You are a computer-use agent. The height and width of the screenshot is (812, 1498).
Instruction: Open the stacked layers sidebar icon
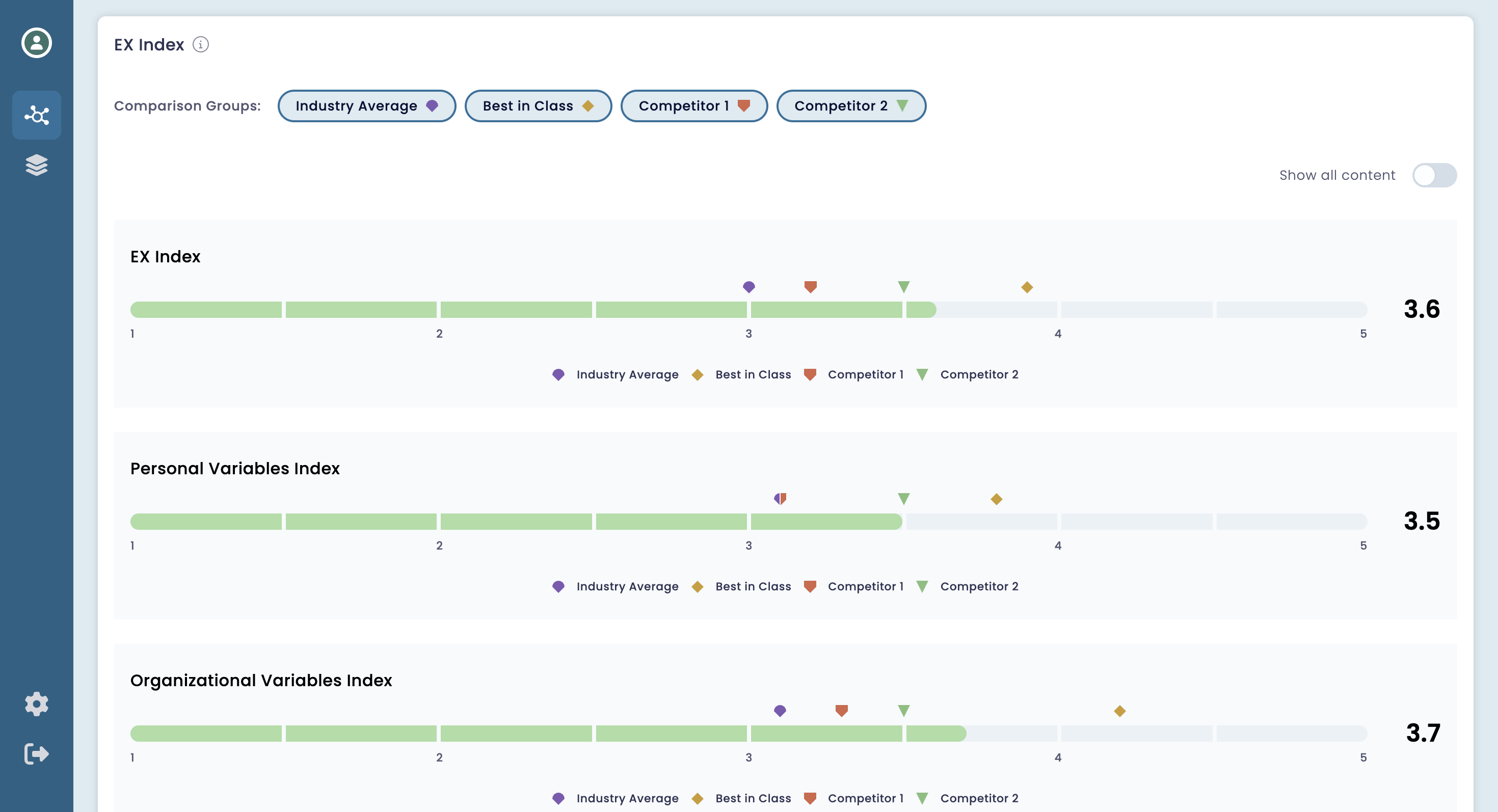(37, 165)
